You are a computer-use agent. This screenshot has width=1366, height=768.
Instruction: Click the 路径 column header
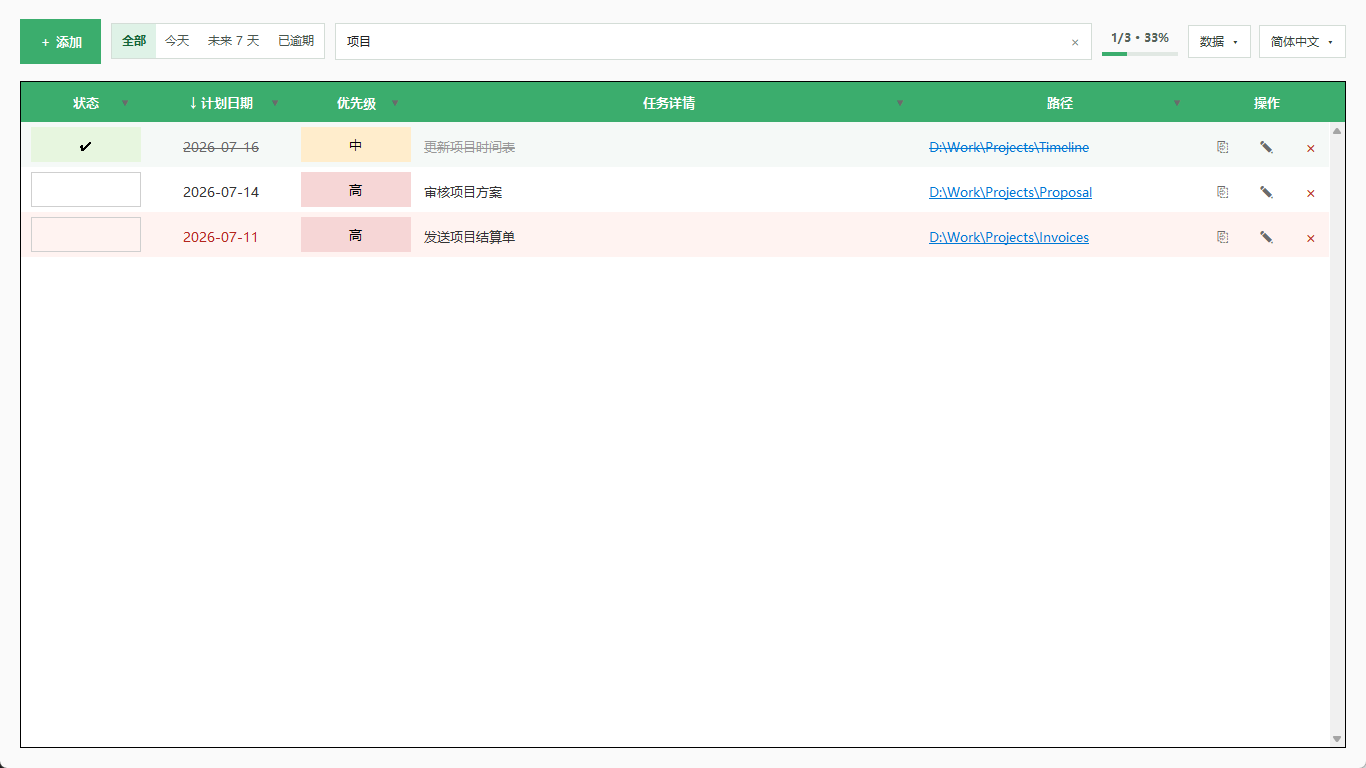pos(1060,103)
